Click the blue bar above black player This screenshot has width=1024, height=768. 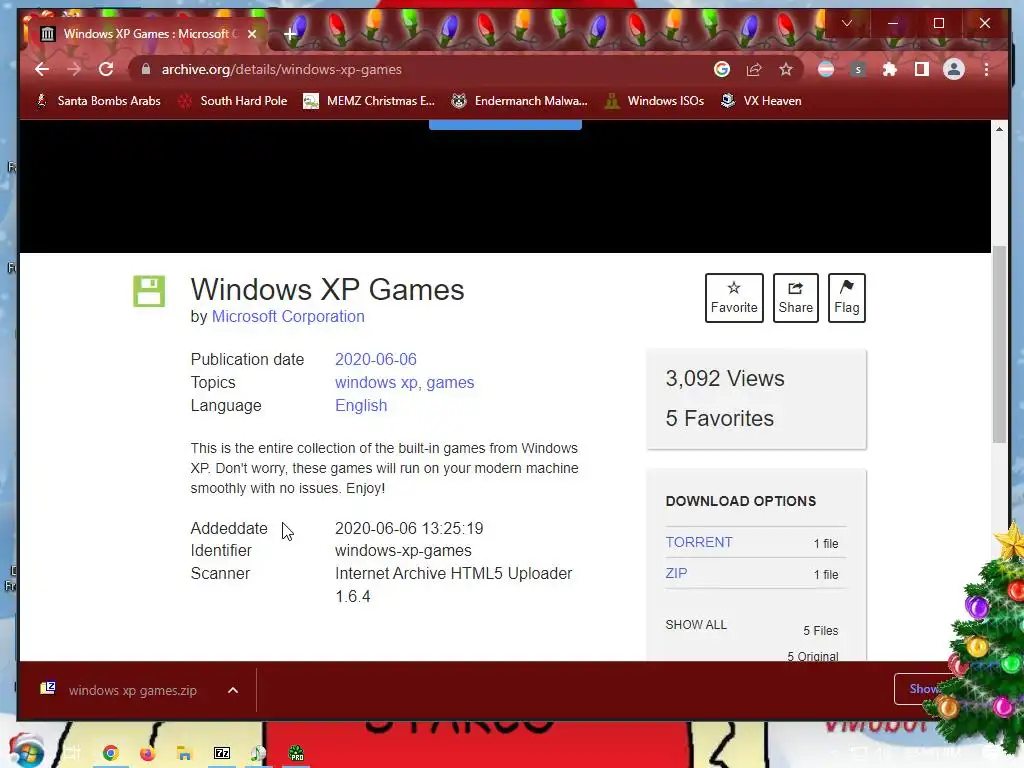(505, 125)
